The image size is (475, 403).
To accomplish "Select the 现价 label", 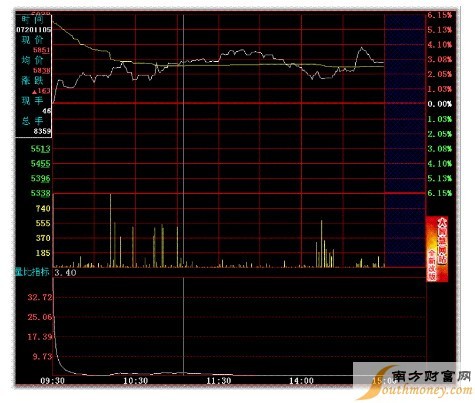I will point(33,40).
